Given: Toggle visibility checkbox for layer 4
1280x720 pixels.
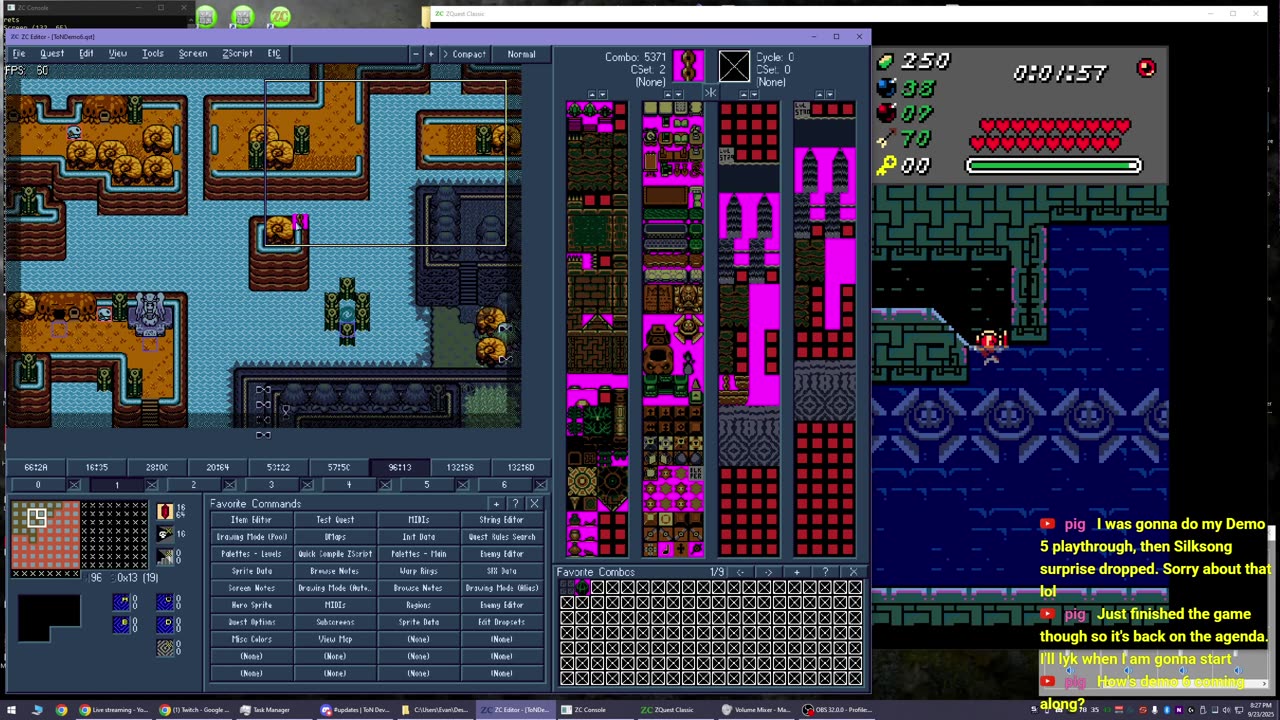Looking at the screenshot, I should [x=385, y=485].
